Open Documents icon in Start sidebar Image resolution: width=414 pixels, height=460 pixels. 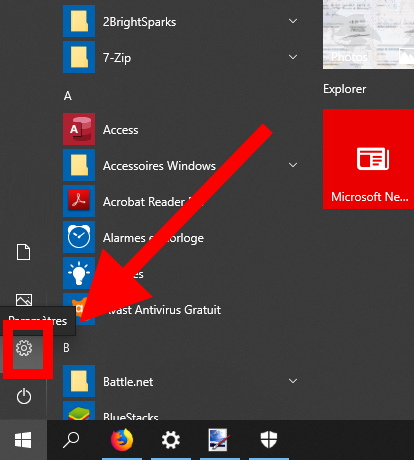(x=24, y=252)
